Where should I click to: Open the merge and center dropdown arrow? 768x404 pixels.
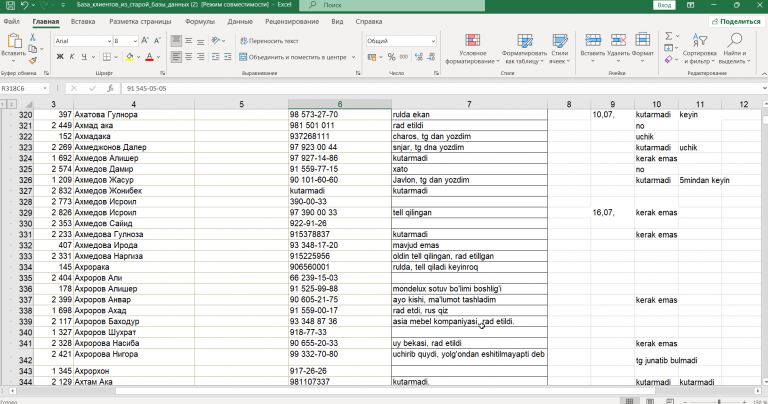(353, 57)
